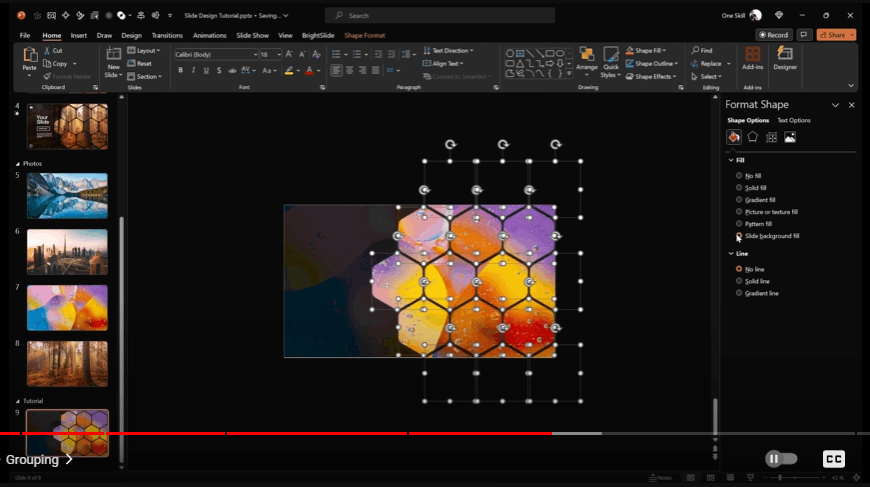Click the Record button
This screenshot has height=487, width=870.
pyautogui.click(x=773, y=35)
